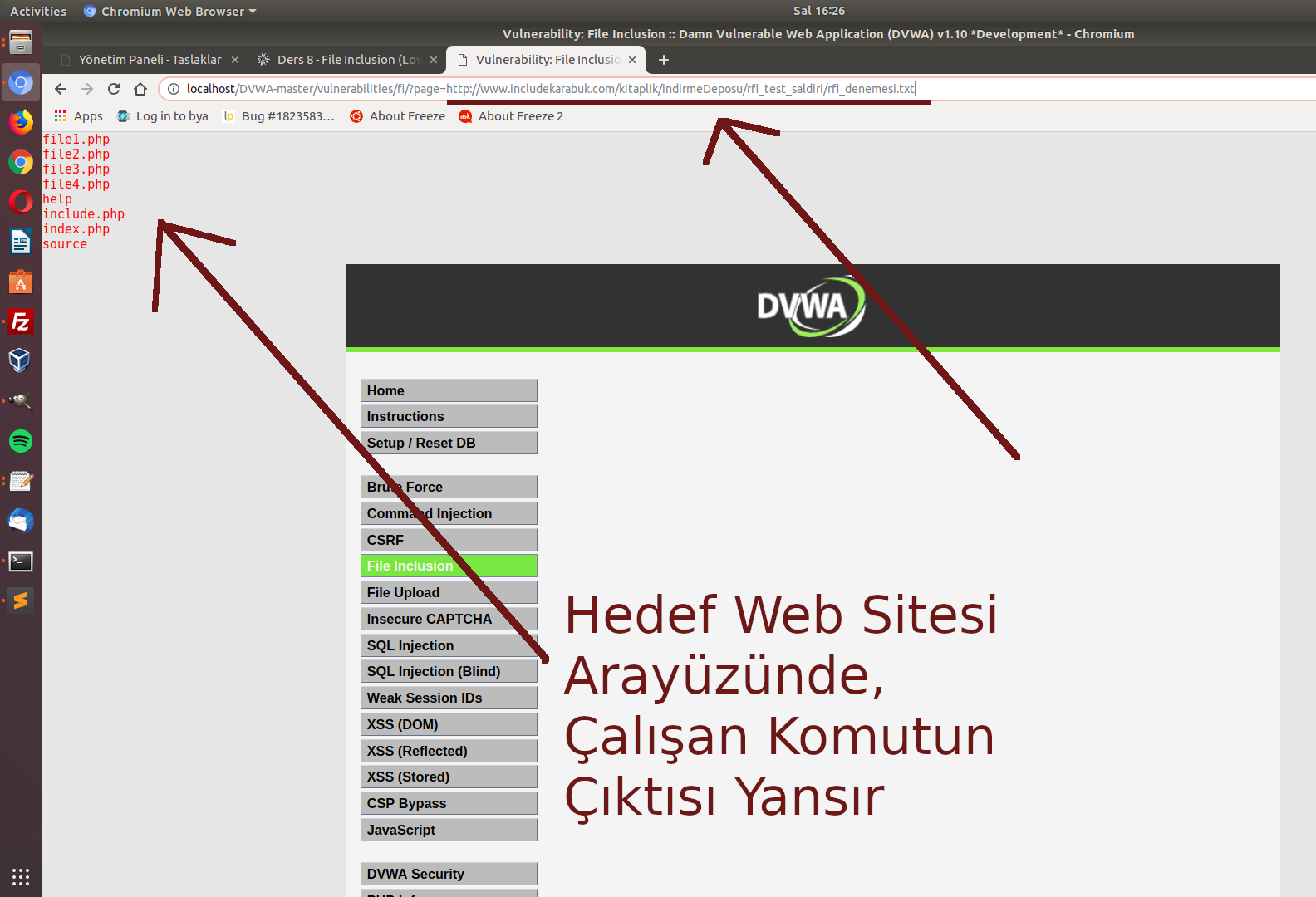This screenshot has width=1316, height=897.
Task: Switch to the Yönetim Paneli - Taslaklar tab
Action: [150, 60]
